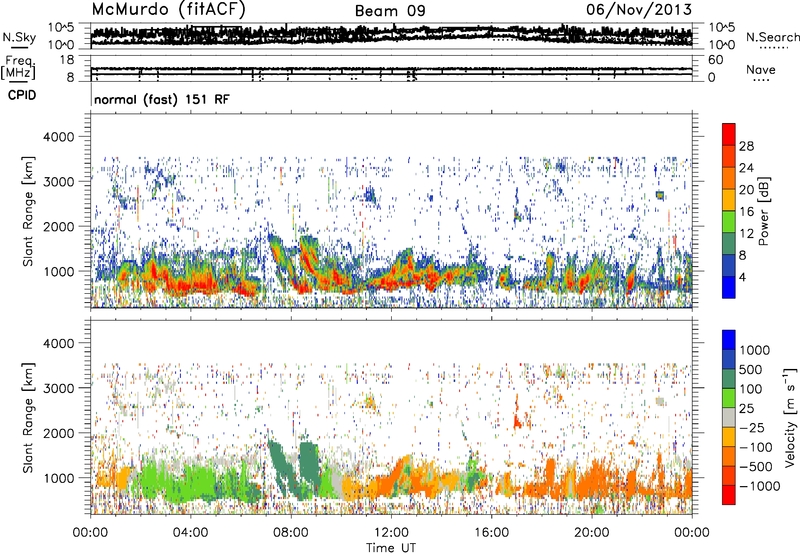Click the Beam 09 label
The image size is (800, 554).
(x=390, y=11)
